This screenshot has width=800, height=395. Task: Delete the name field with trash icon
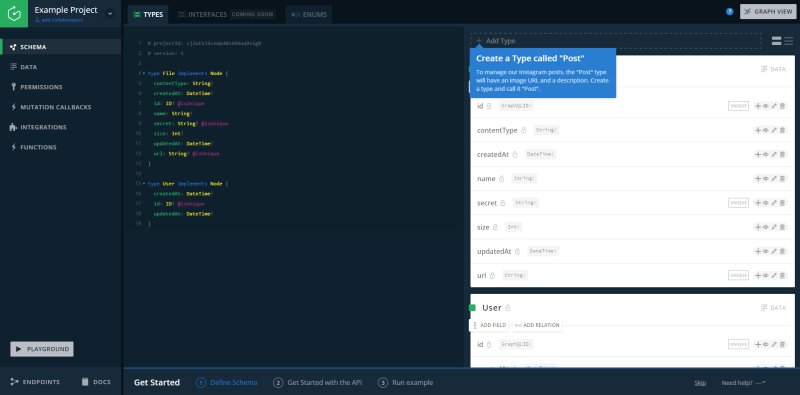click(783, 179)
